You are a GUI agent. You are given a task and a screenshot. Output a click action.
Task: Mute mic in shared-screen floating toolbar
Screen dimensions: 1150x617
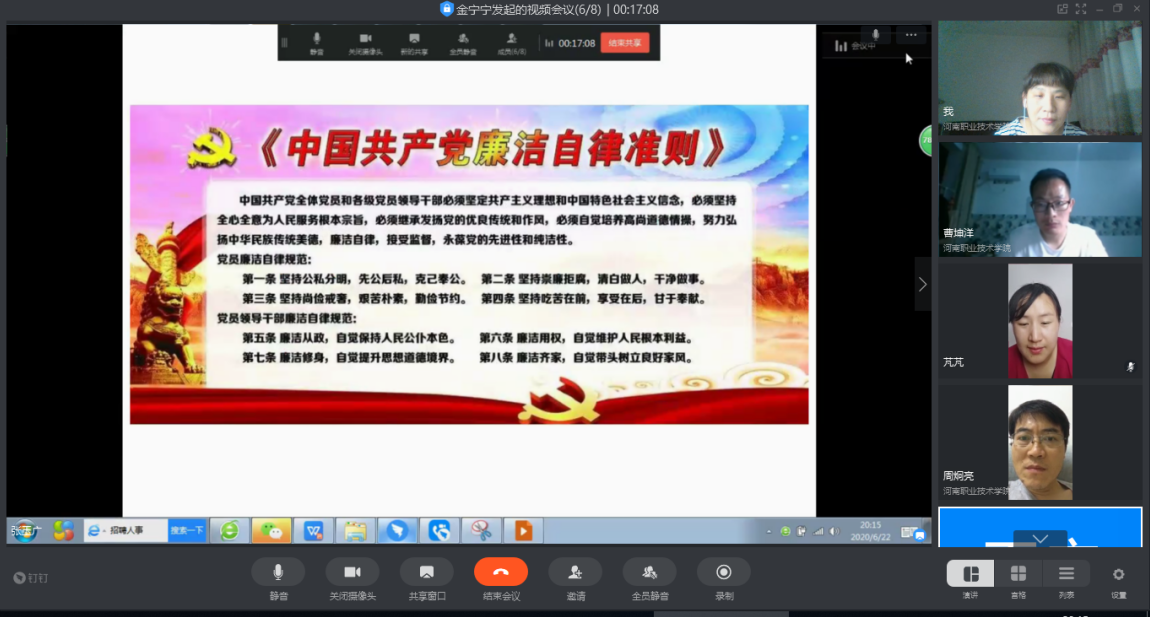pyautogui.click(x=316, y=43)
